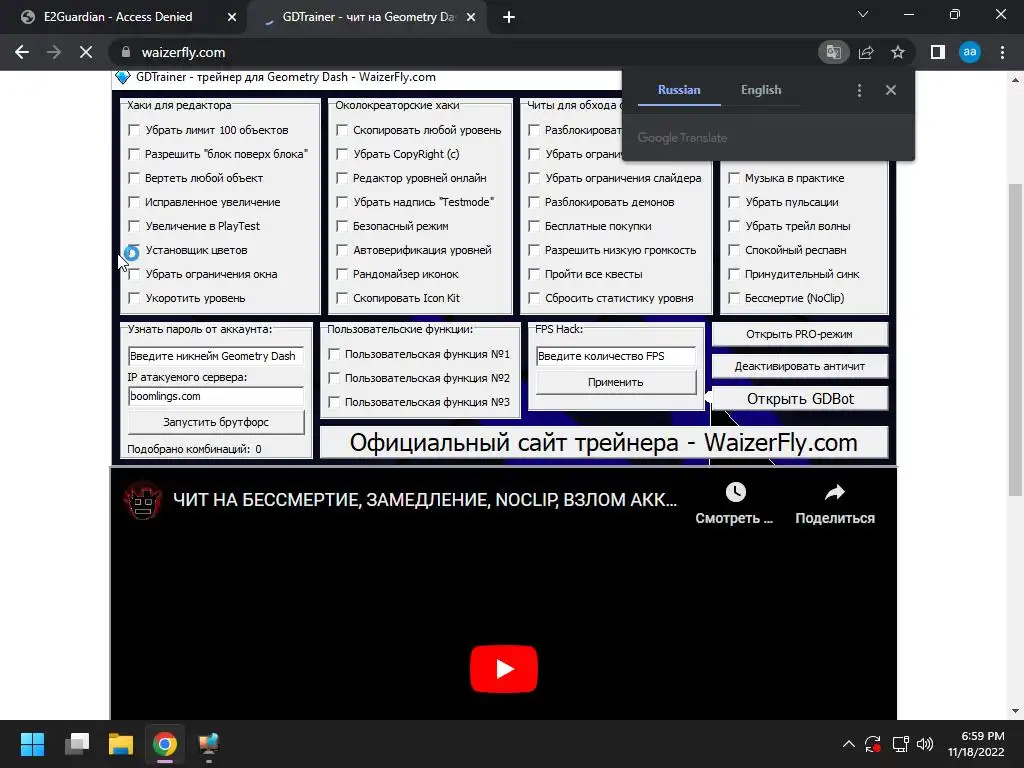Click the network tray icon
This screenshot has height=768, width=1024.
pos(900,744)
